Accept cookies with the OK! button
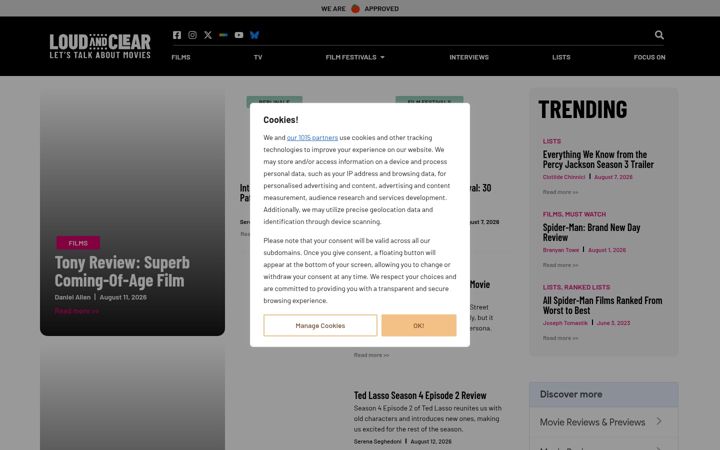The image size is (720, 450). [419, 325]
